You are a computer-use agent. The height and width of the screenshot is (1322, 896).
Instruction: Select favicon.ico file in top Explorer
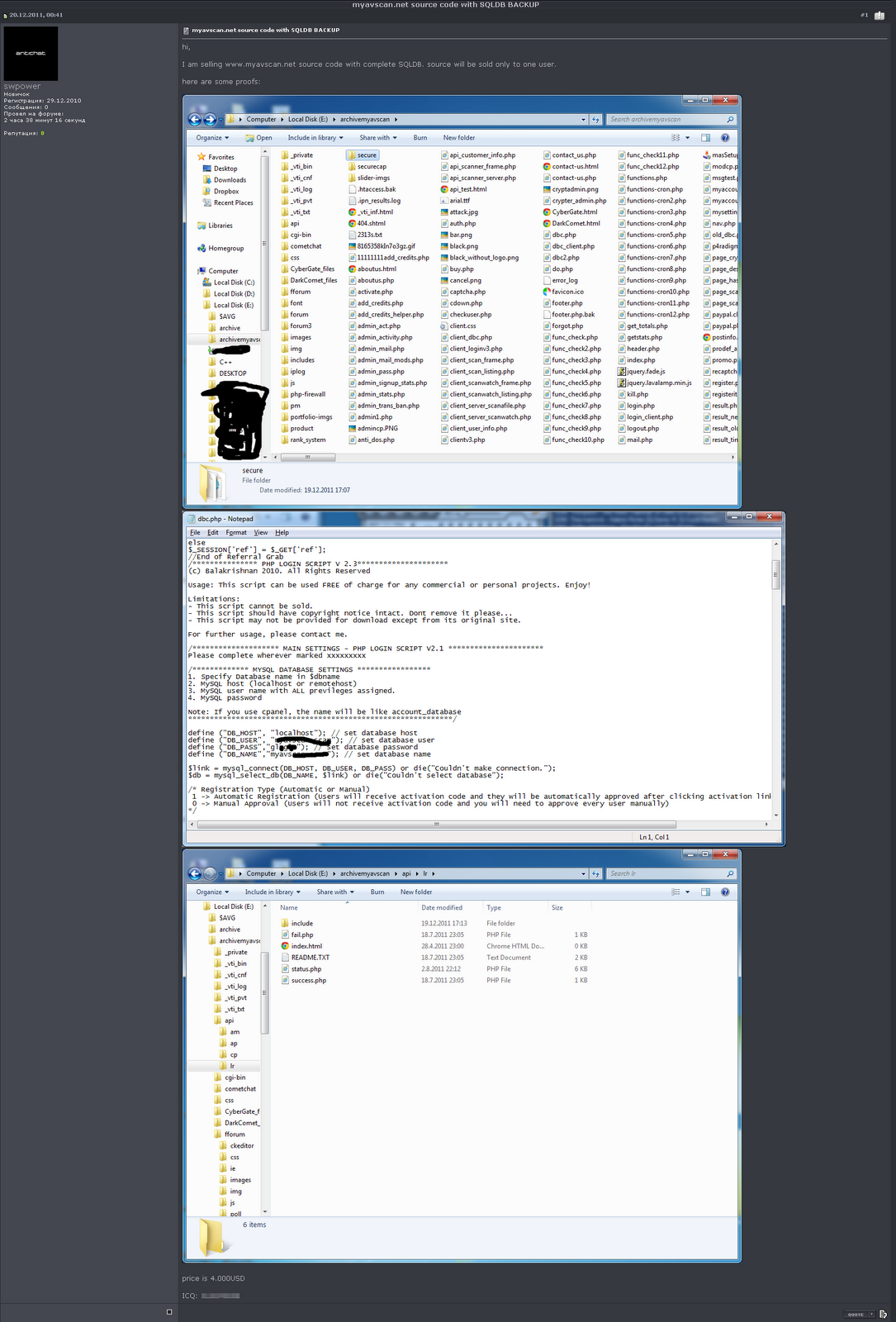click(x=563, y=292)
